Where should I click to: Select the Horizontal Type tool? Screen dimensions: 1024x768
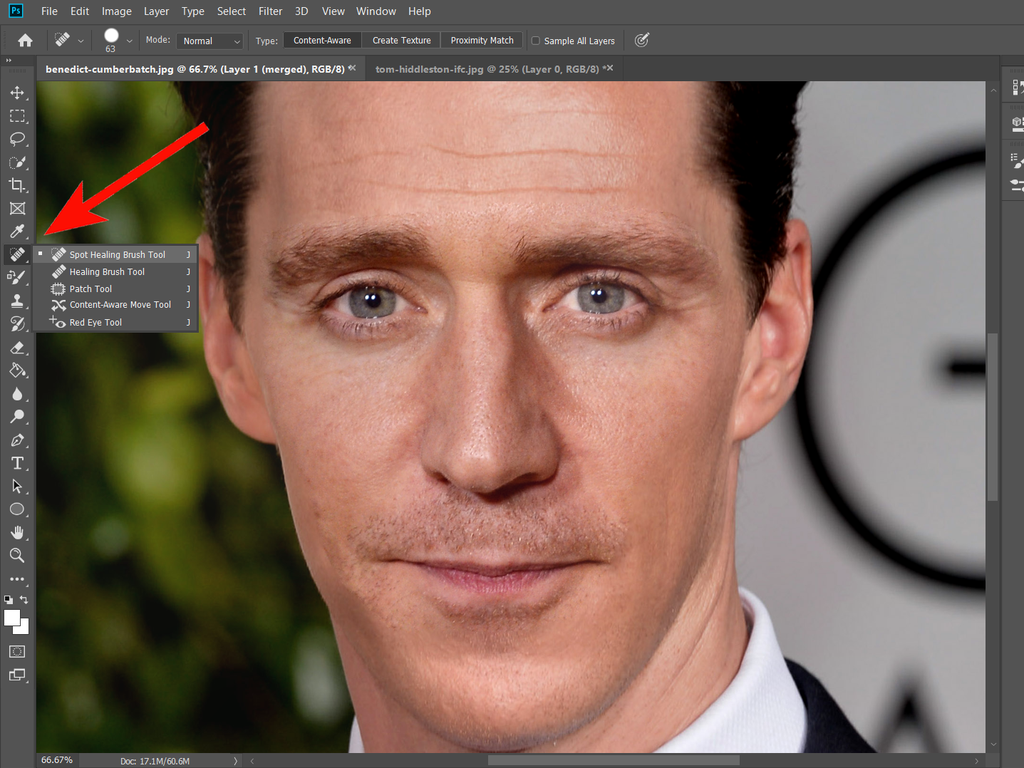point(17,463)
